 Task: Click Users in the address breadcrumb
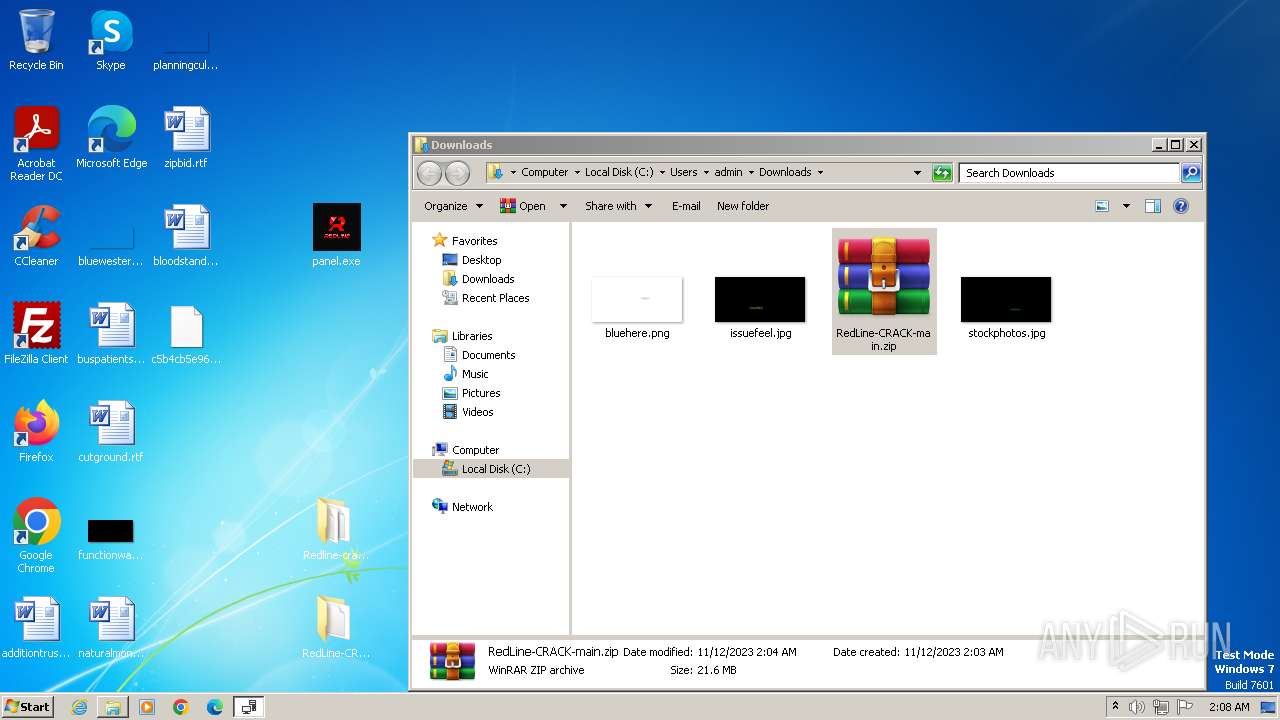684,173
